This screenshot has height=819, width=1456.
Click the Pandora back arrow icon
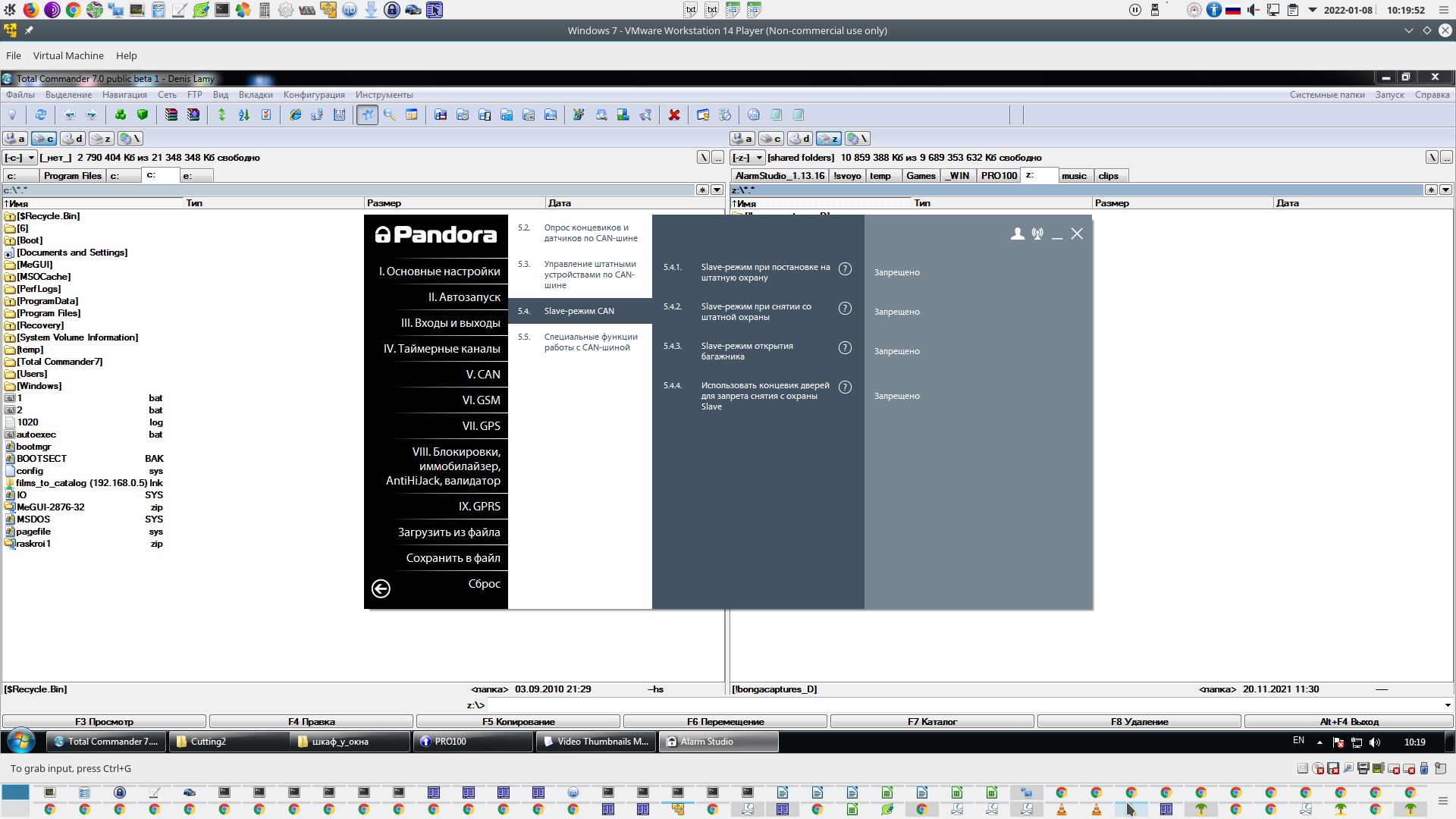coord(381,588)
